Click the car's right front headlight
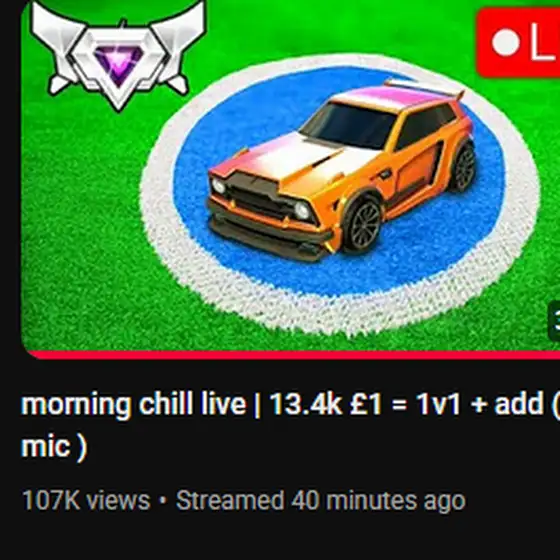Viewport: 560px width, 560px height. tap(303, 211)
